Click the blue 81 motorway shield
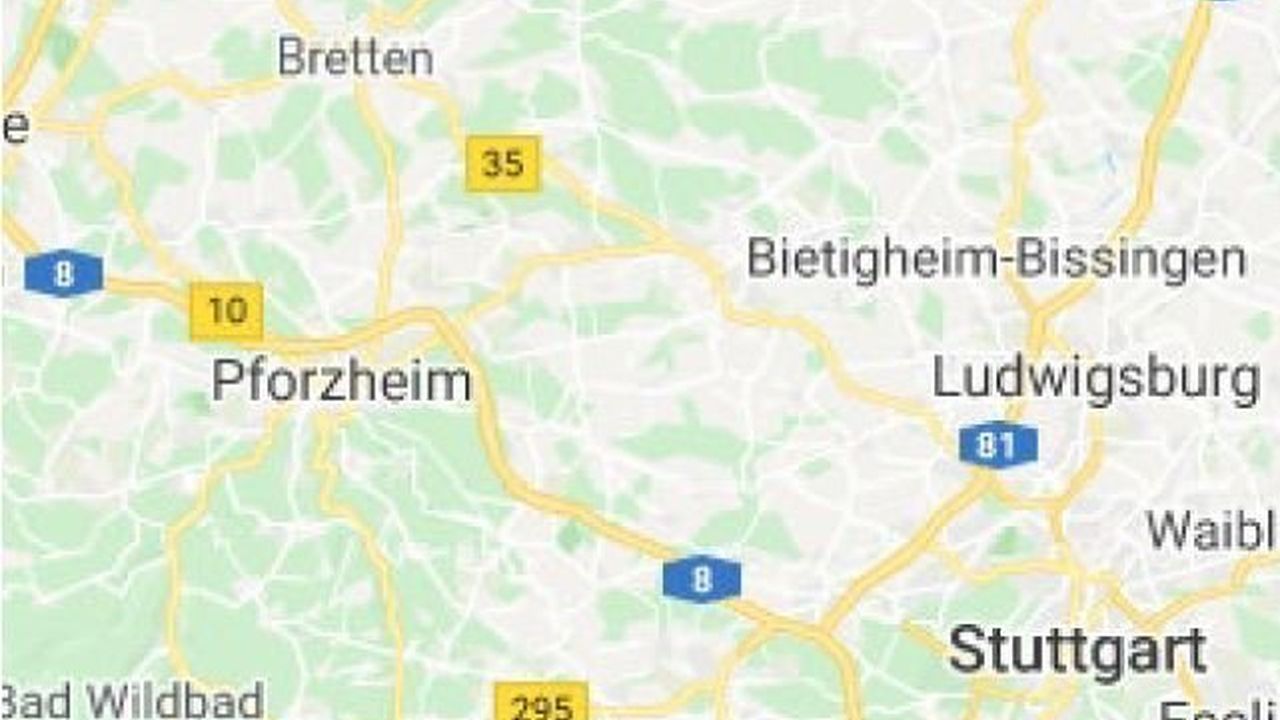This screenshot has width=1280, height=720. coord(998,446)
